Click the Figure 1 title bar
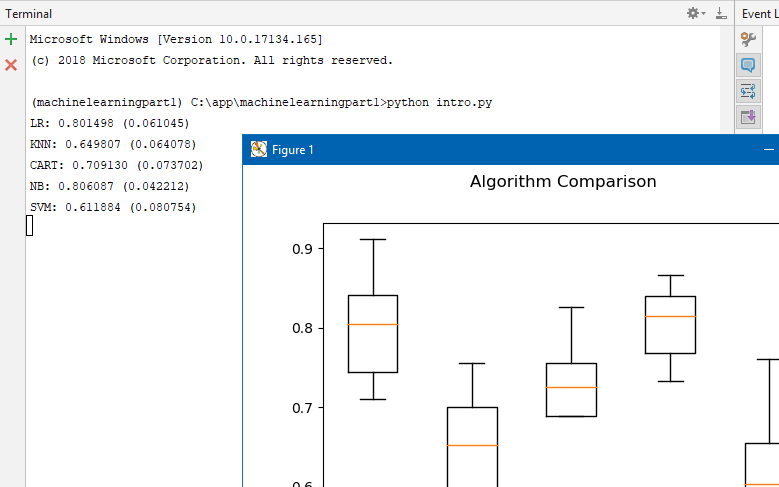Image resolution: width=779 pixels, height=487 pixels. pos(500,150)
